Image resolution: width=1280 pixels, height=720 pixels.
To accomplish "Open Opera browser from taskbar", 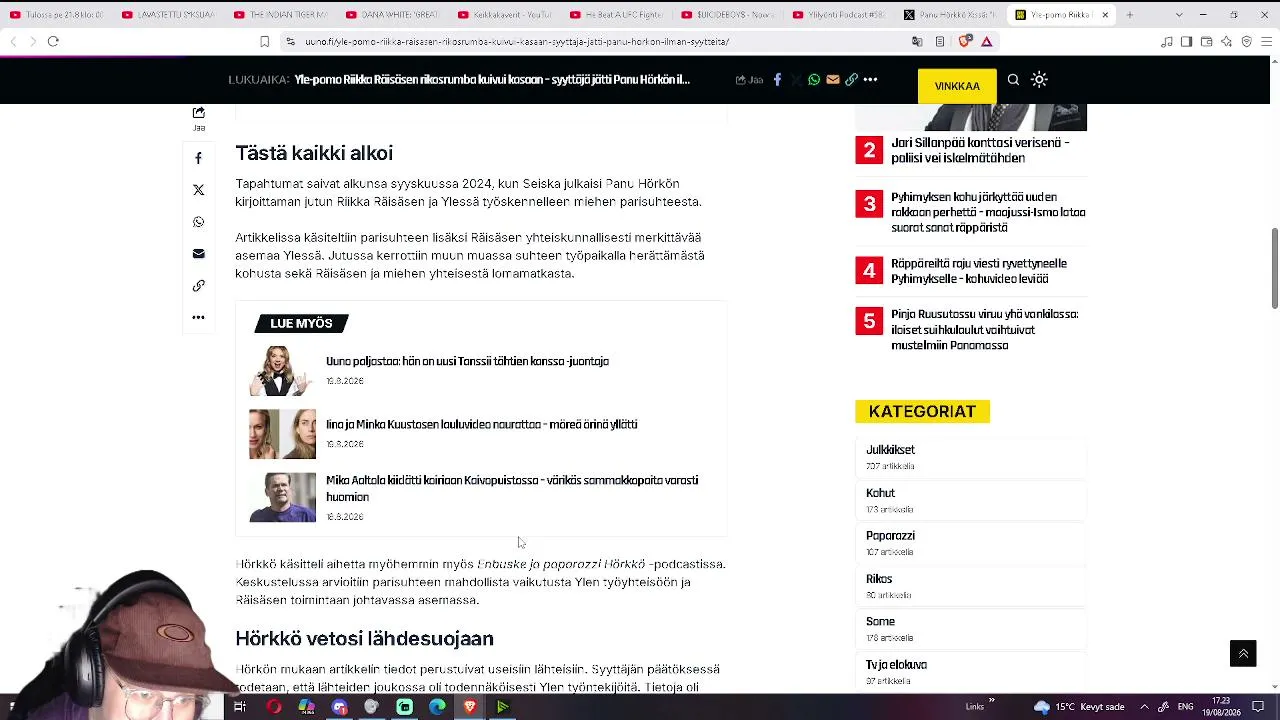I will coord(273,707).
